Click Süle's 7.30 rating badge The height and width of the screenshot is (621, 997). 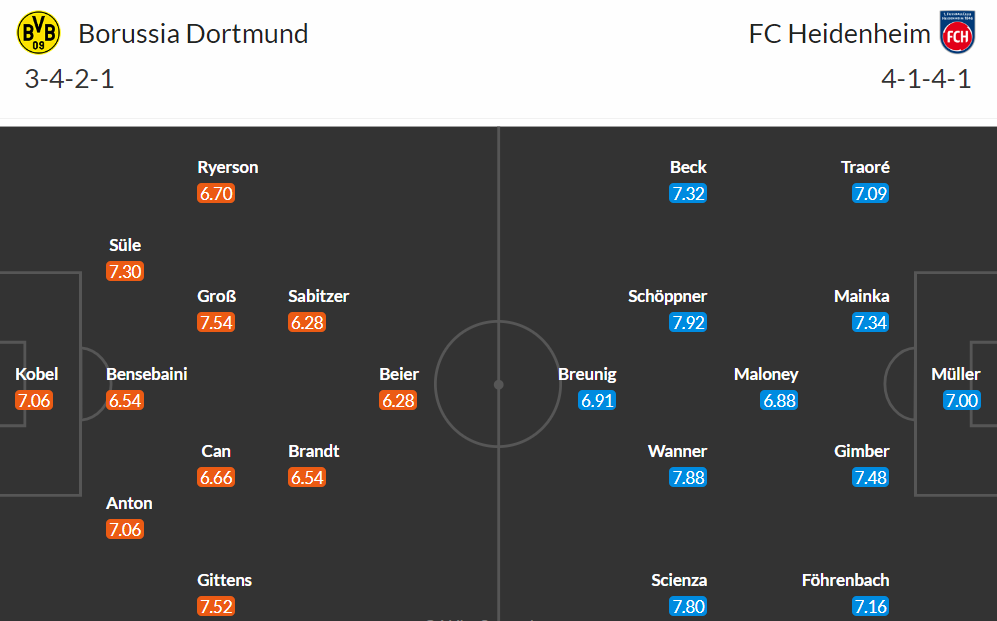coord(125,271)
